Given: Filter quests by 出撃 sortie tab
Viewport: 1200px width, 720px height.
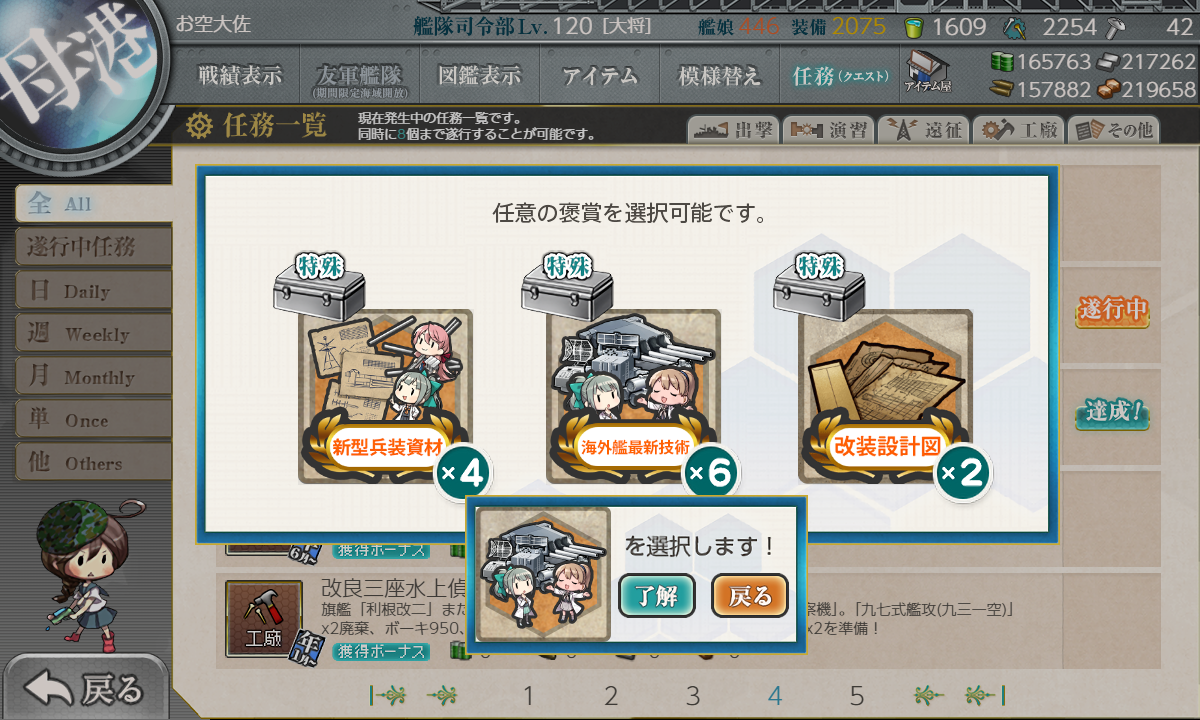Looking at the screenshot, I should [732, 130].
